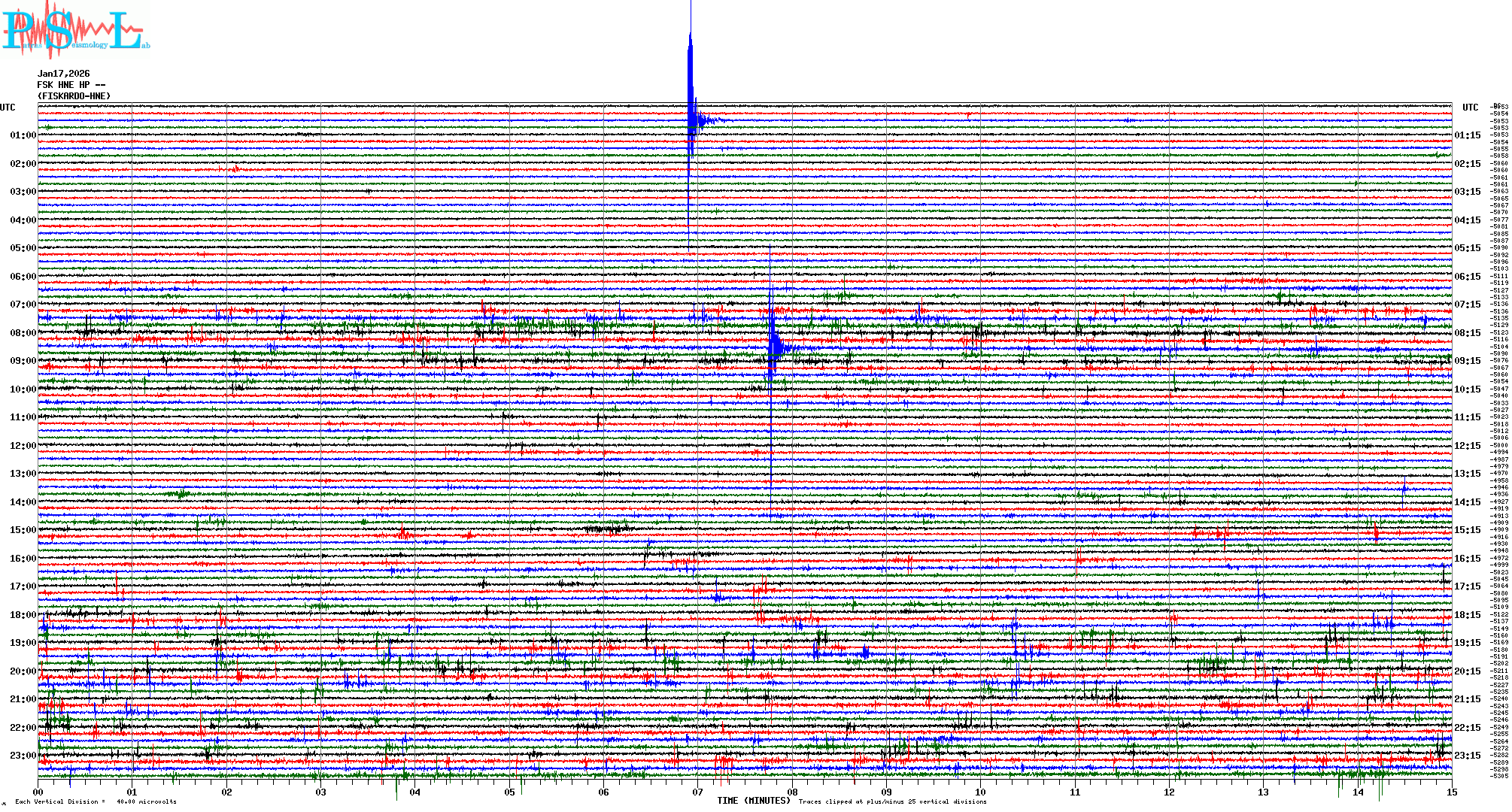The width and height of the screenshot is (1512, 812).
Task: Select the 16:15 label on right axis
Action: [1467, 559]
